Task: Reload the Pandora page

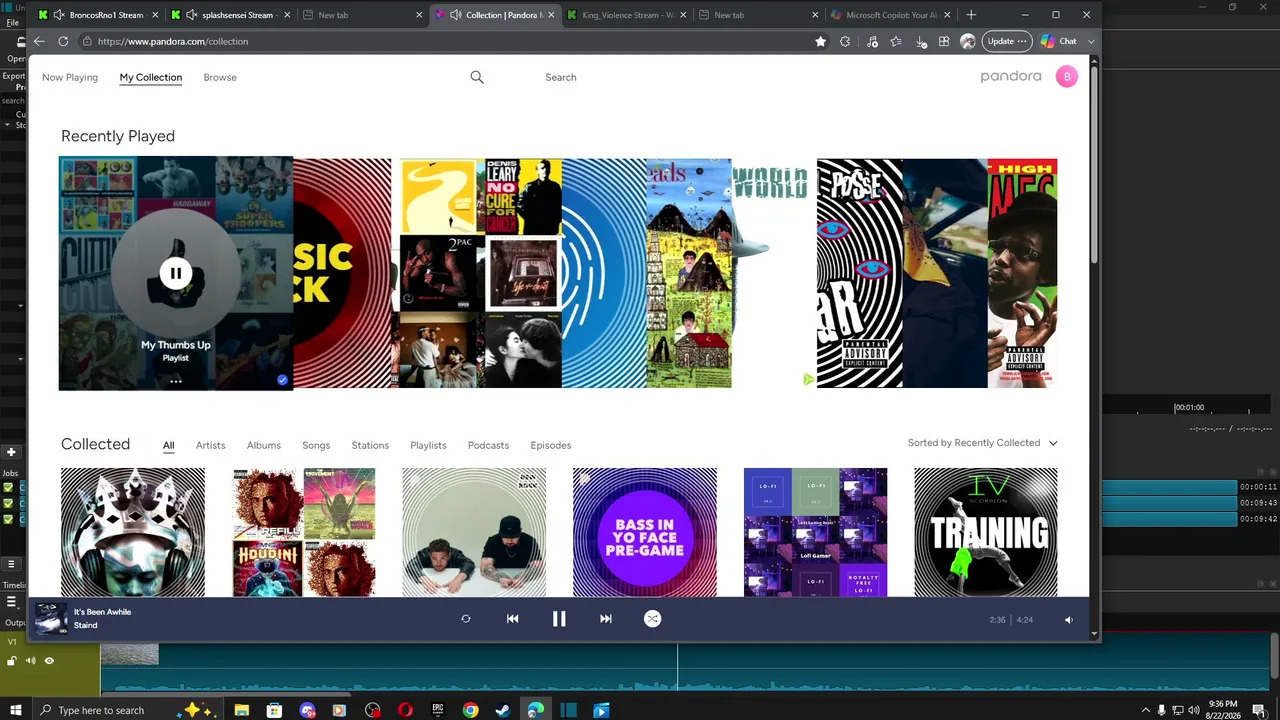Action: (x=63, y=41)
